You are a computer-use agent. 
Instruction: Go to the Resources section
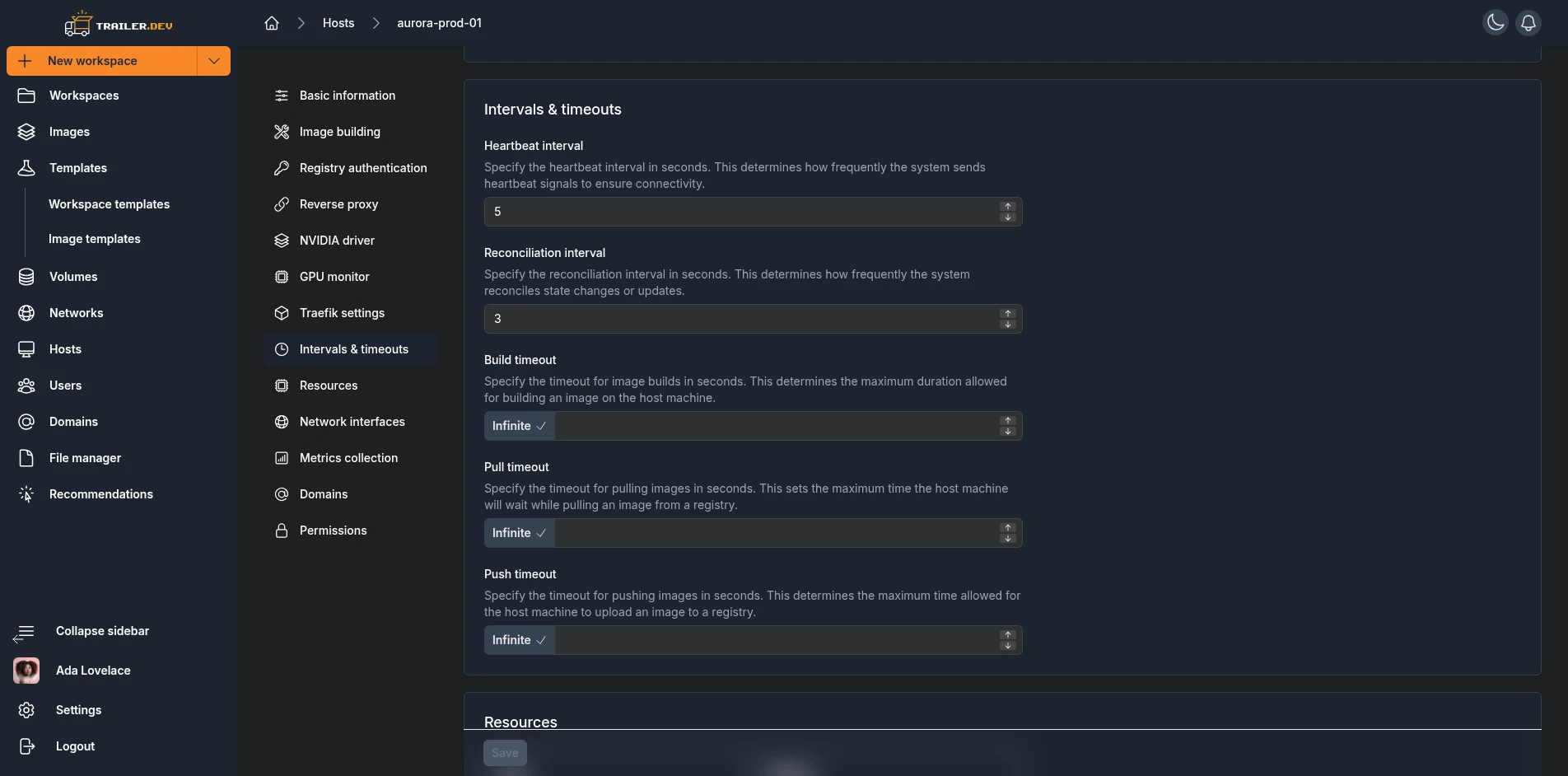click(351, 386)
